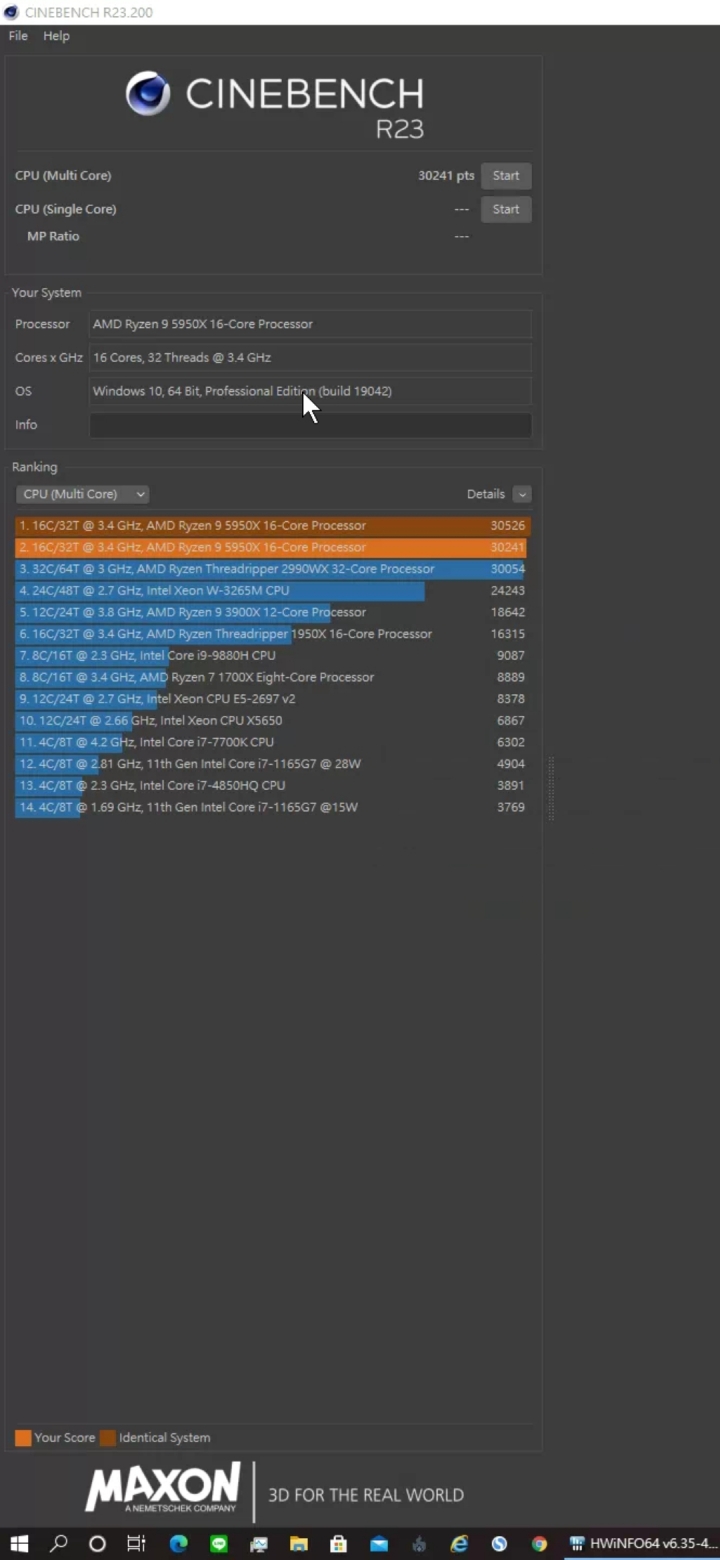Launch Google Chrome from taskbar
This screenshot has height=1560, width=720.
click(x=539, y=1544)
